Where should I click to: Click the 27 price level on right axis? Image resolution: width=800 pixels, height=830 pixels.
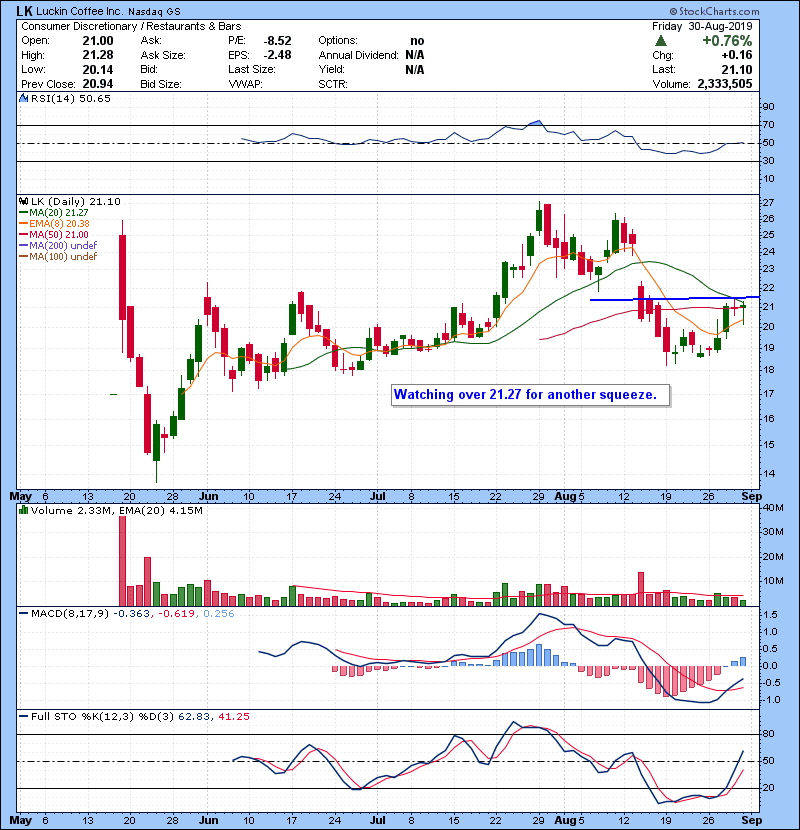click(x=768, y=203)
